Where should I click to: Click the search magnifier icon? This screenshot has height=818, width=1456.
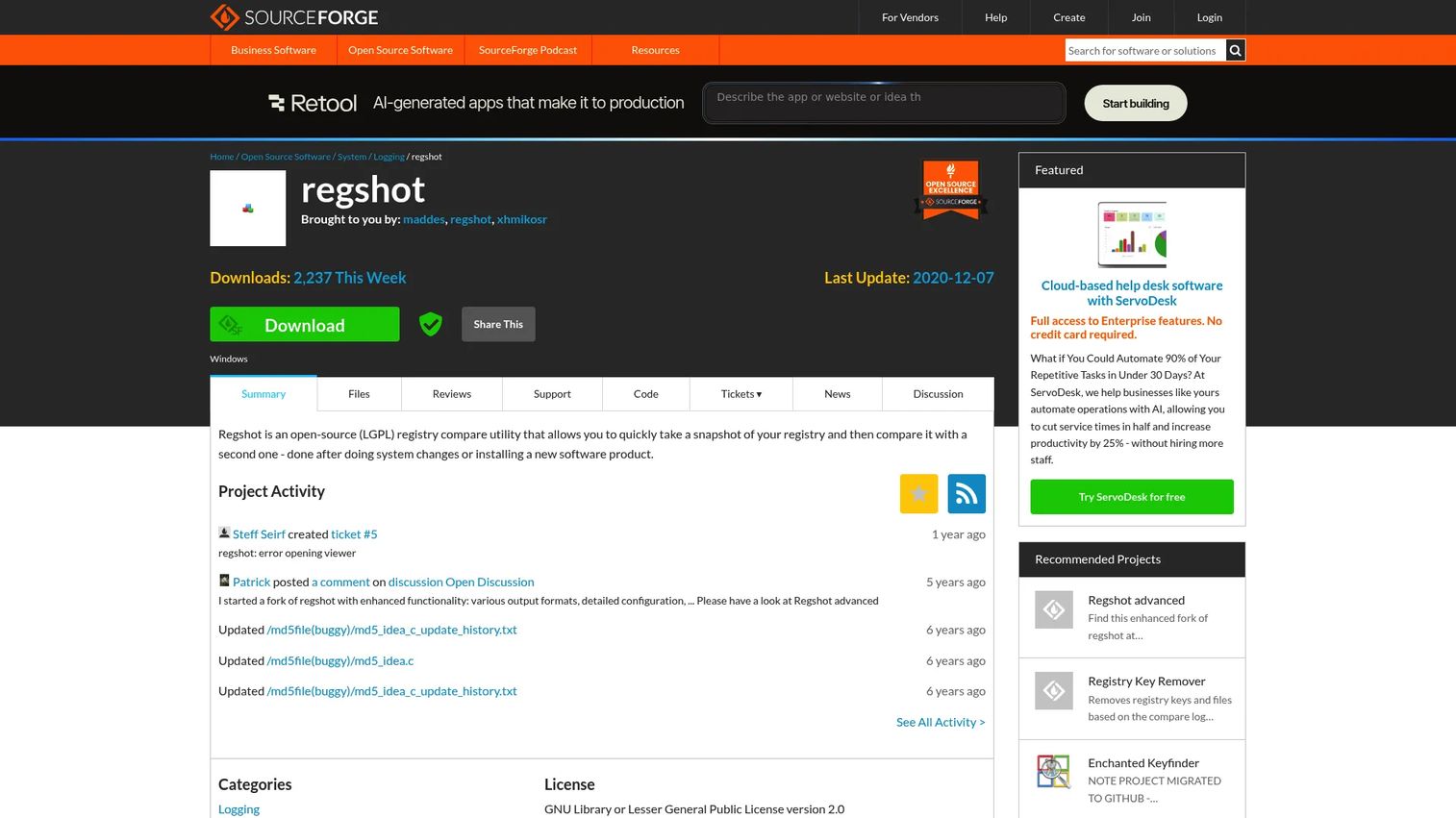pos(1236,50)
